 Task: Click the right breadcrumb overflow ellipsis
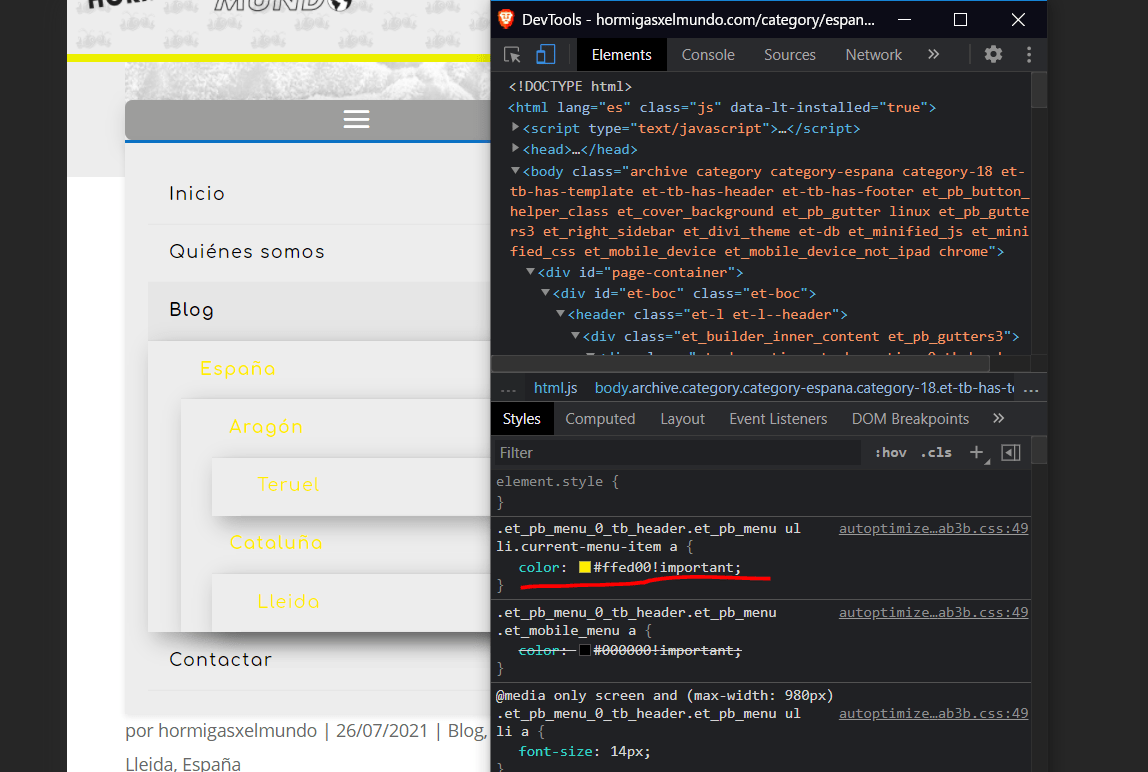coord(1031,389)
